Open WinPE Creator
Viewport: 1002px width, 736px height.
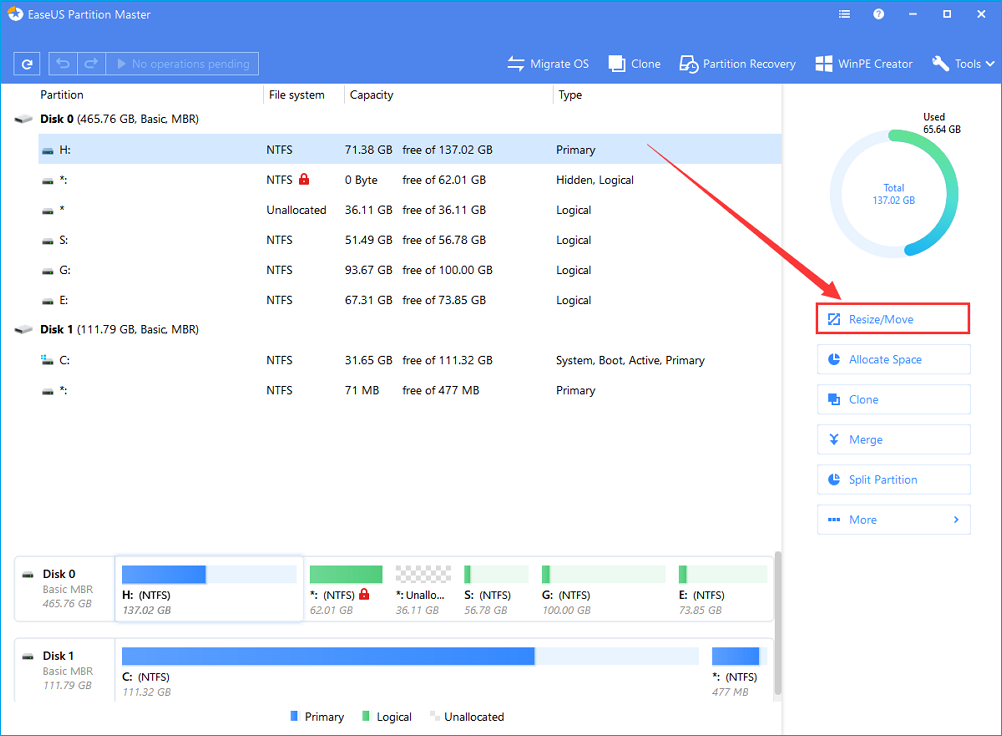pos(864,64)
